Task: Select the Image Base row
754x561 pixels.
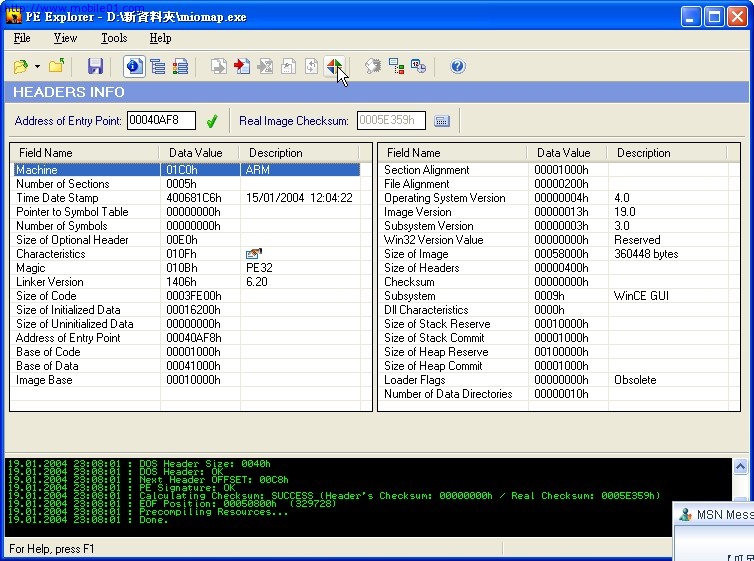Action: tap(187, 380)
